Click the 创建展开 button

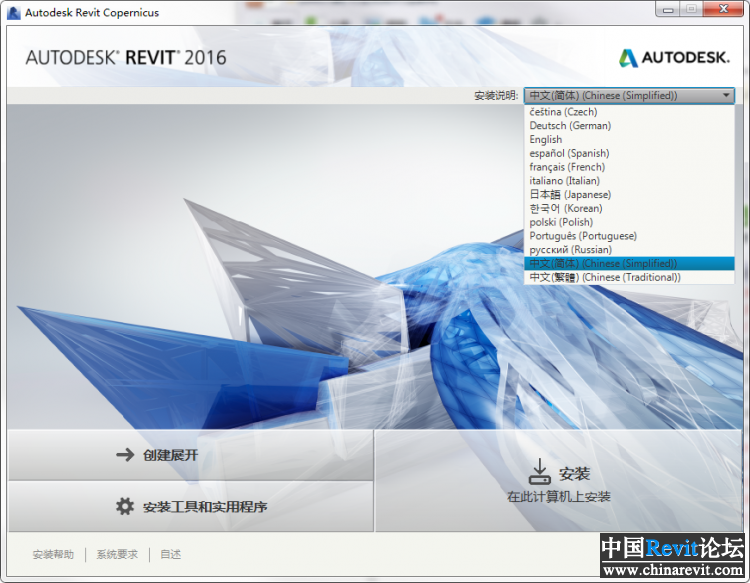190,455
